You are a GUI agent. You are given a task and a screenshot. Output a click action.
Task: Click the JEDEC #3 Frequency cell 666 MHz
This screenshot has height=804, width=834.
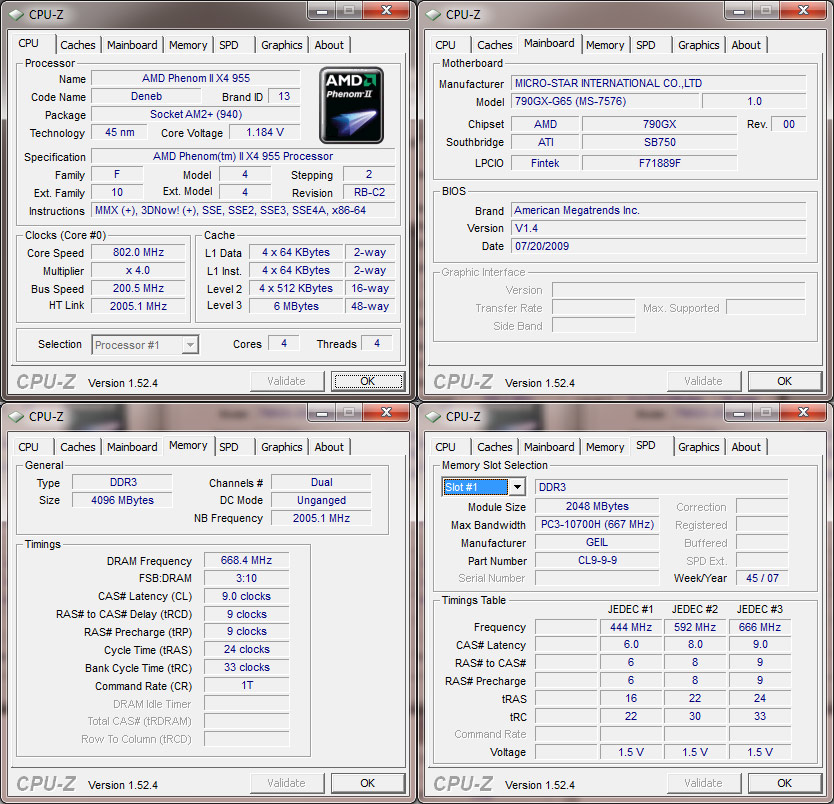pyautogui.click(x=760, y=627)
